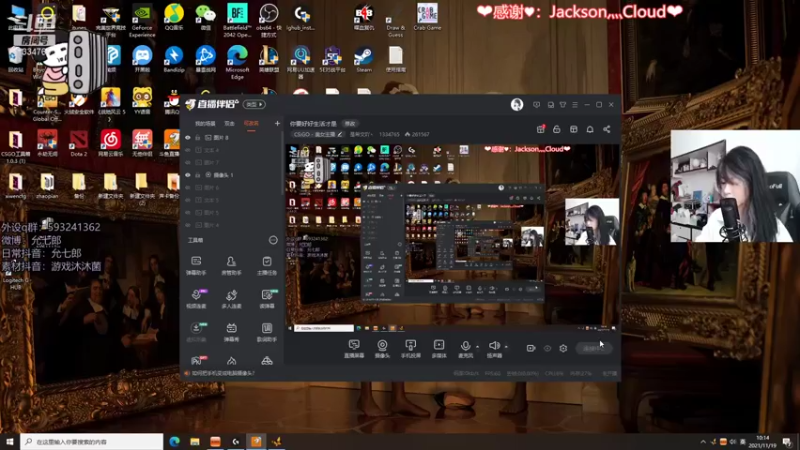This screenshot has height=450, width=800.
Task: Toggle the lock on 摄像头 1 layer
Action: (x=198, y=175)
